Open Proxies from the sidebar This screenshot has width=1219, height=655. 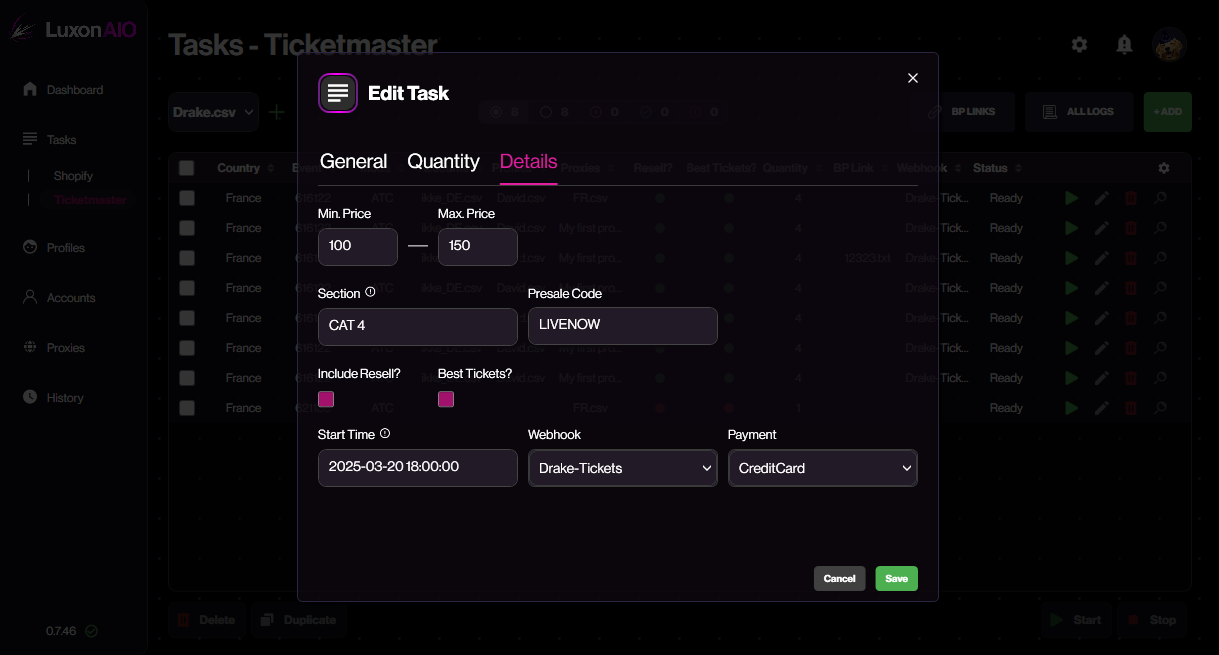pyautogui.click(x=65, y=348)
